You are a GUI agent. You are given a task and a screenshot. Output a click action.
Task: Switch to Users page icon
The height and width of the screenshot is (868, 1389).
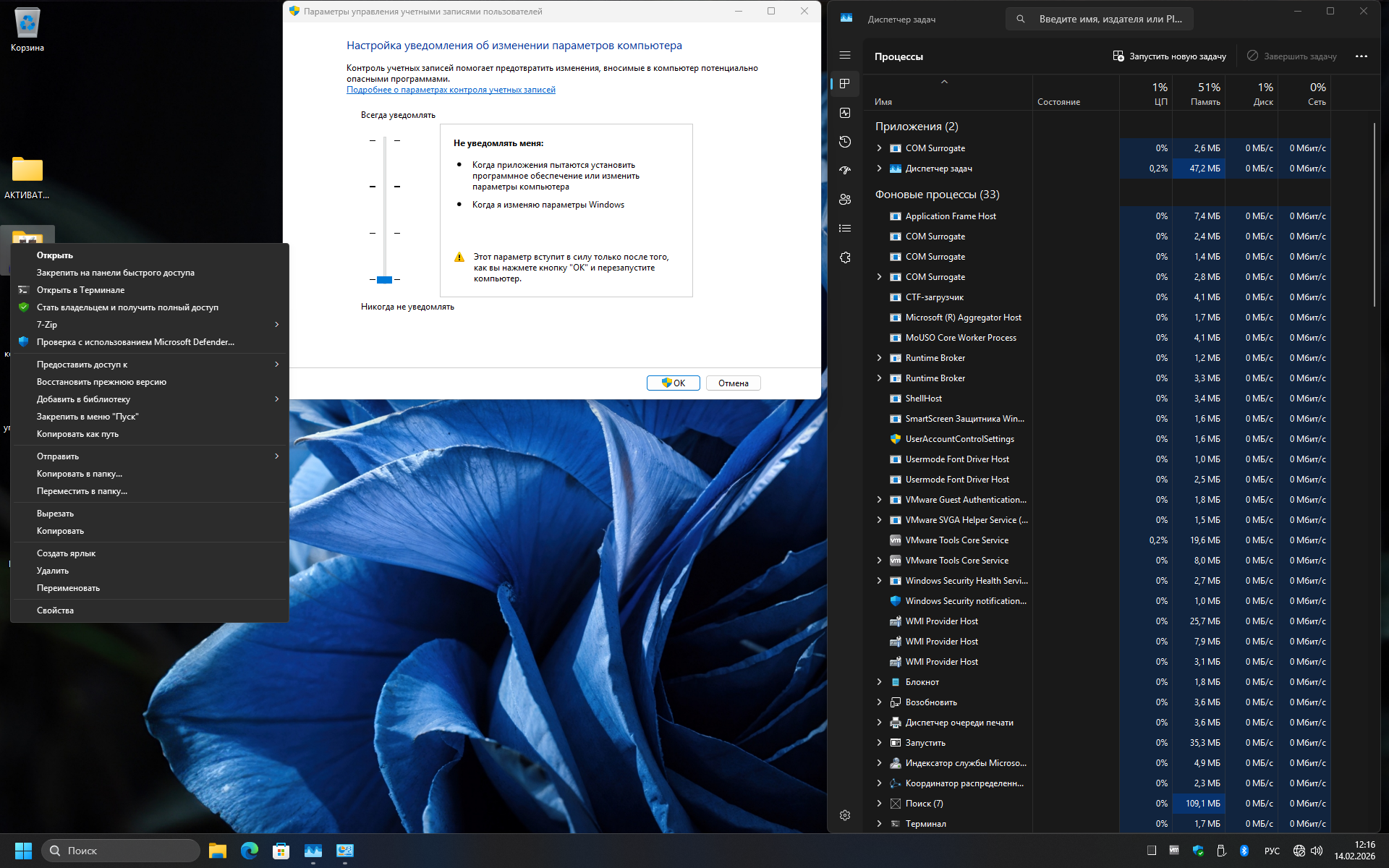click(x=845, y=200)
